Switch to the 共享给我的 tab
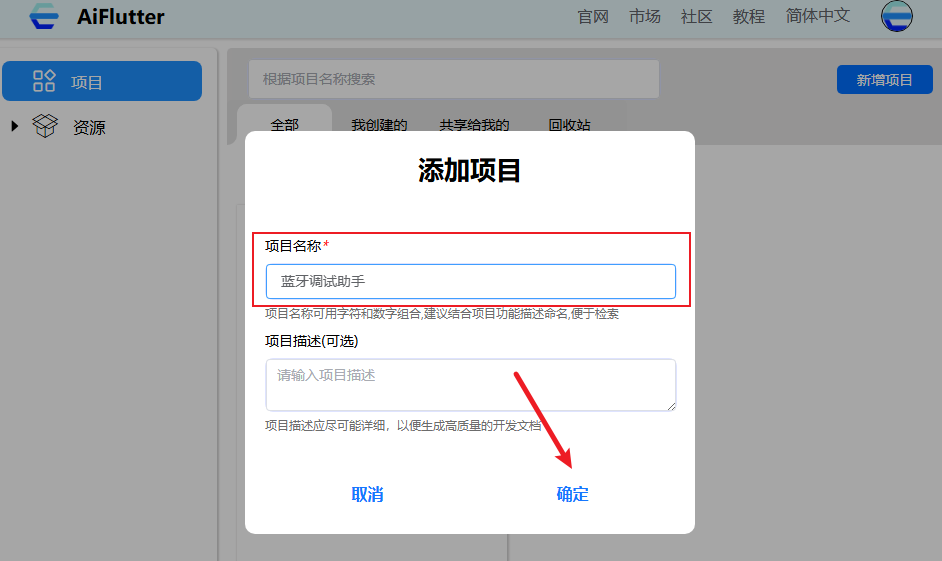The height and width of the screenshot is (561, 942). (474, 125)
